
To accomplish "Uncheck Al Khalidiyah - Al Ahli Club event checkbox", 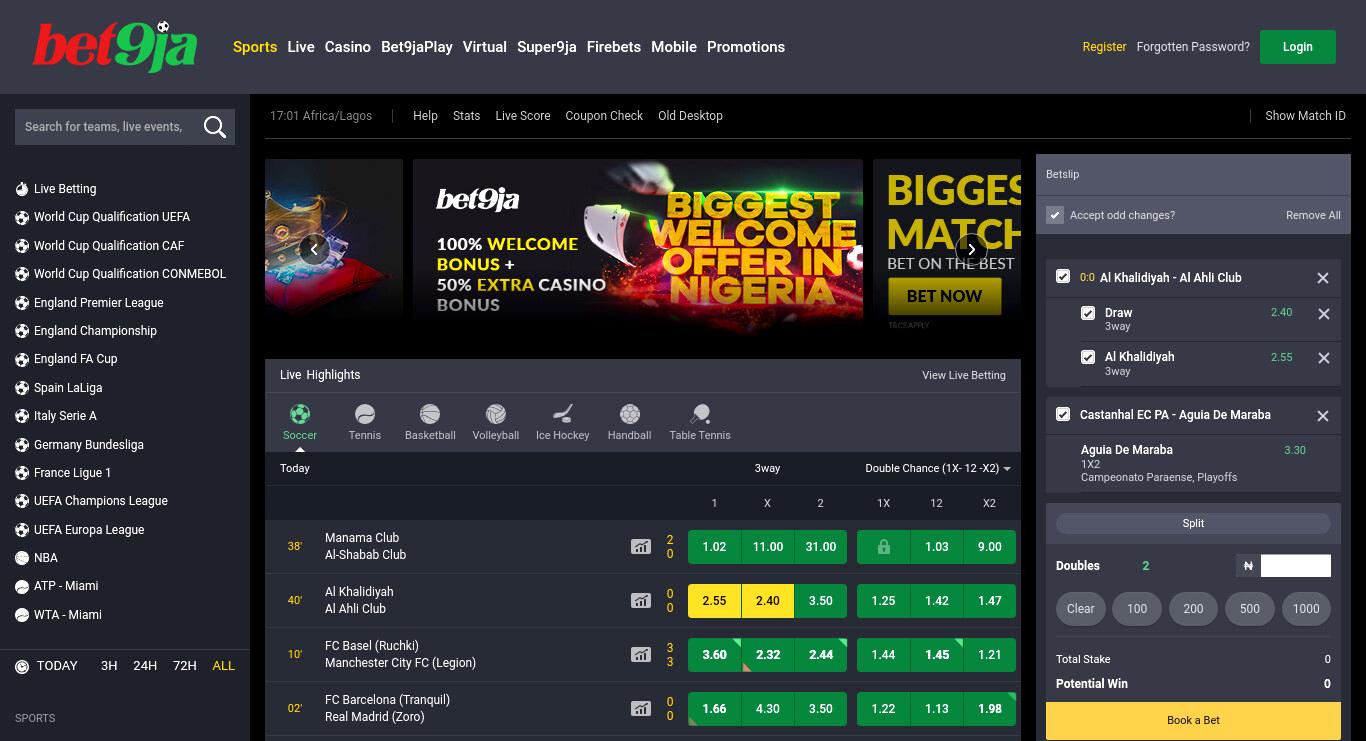I will (1063, 277).
